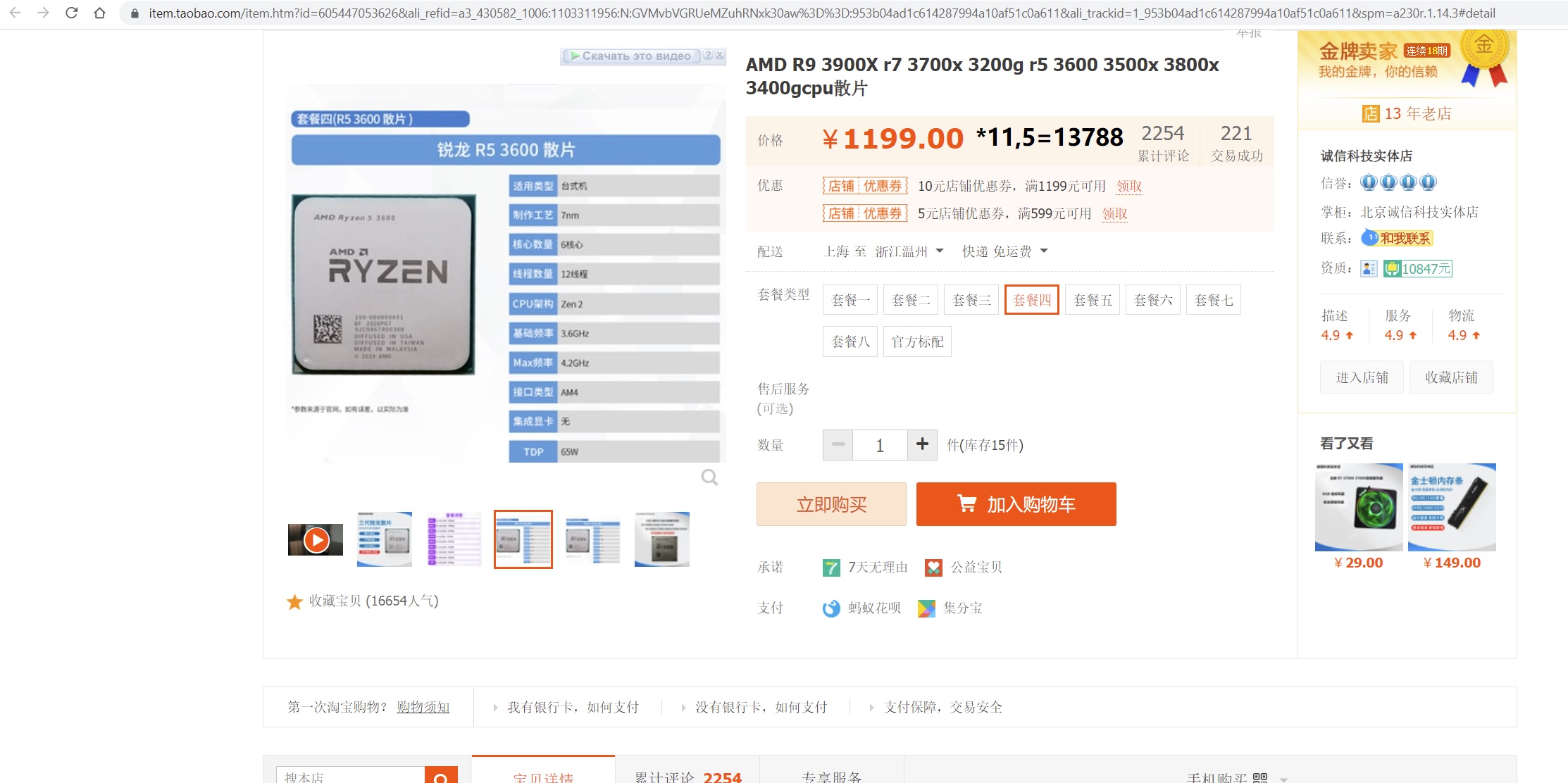
Task: Click the shopping cart 加入购物车 button
Action: click(1016, 504)
